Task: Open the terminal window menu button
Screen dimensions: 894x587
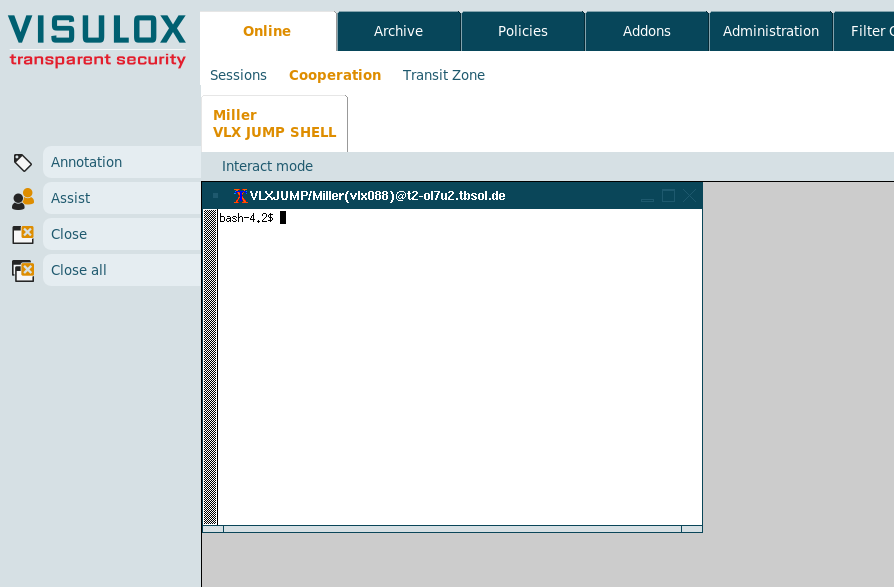Action: [215, 196]
